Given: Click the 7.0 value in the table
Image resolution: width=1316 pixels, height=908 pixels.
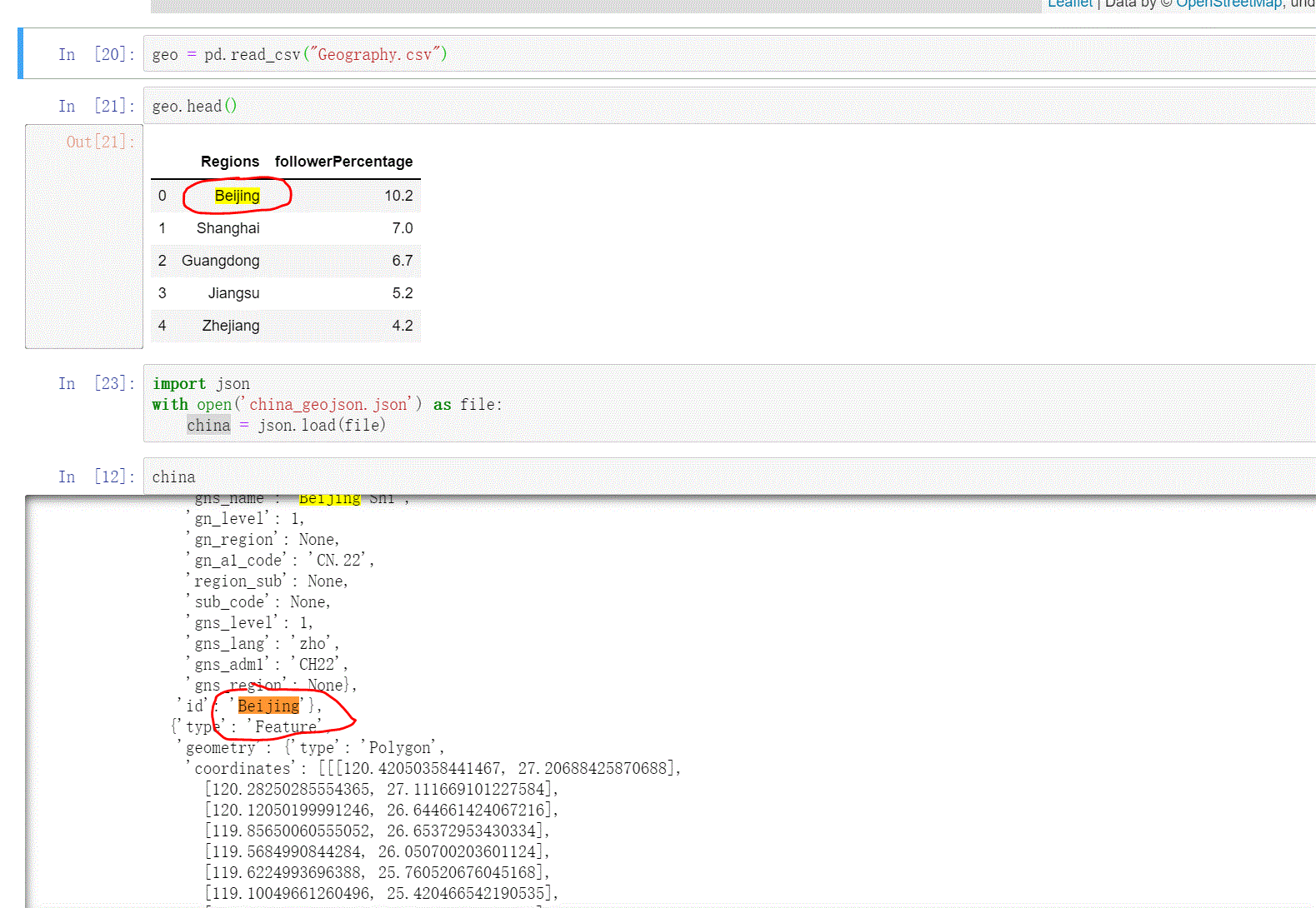Looking at the screenshot, I should 403,228.
